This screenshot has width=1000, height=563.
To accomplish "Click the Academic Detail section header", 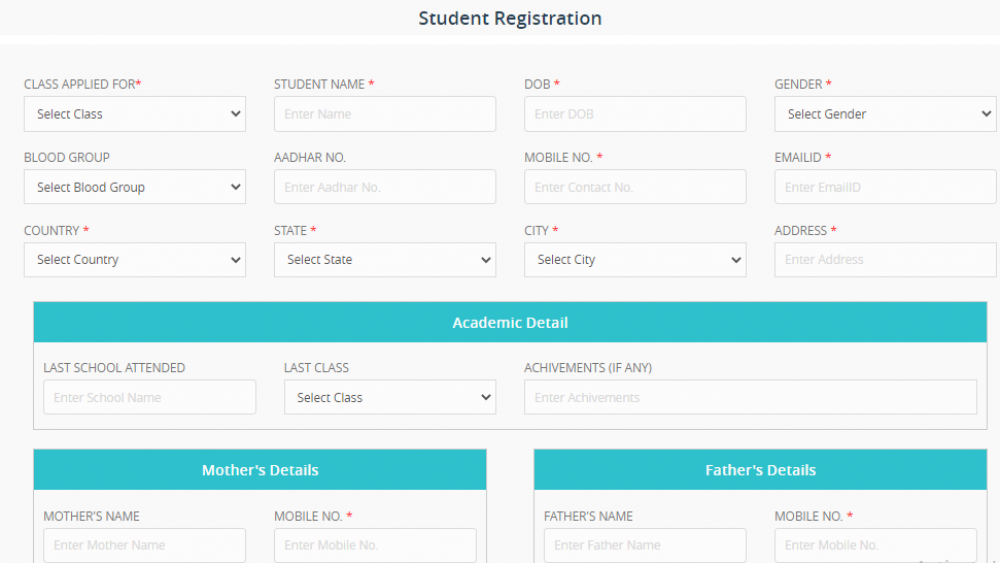I will point(510,323).
